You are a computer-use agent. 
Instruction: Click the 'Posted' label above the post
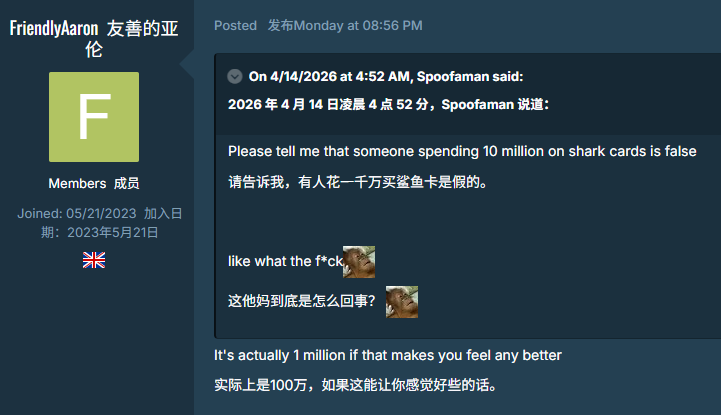(235, 25)
